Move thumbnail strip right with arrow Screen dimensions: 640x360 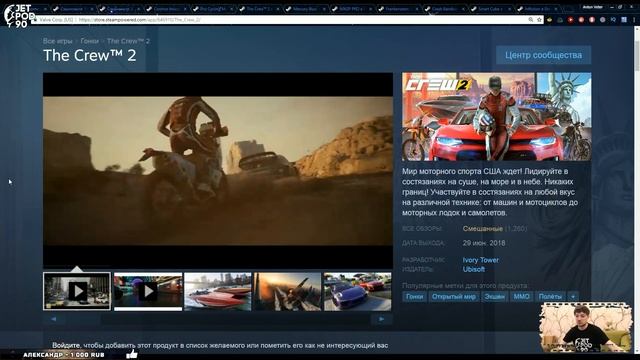[x=382, y=319]
